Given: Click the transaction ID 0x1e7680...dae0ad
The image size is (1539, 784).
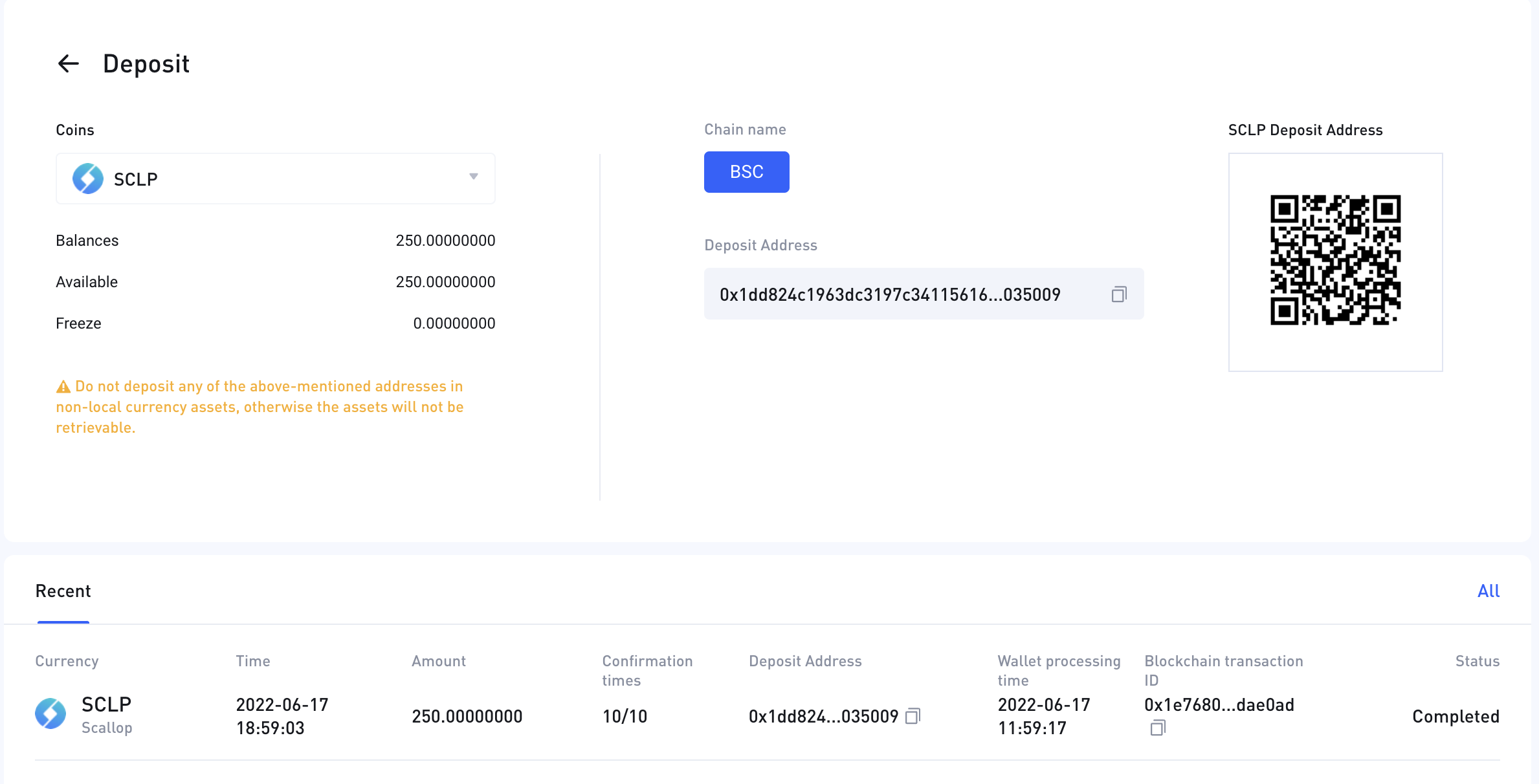Looking at the screenshot, I should coord(1219,704).
